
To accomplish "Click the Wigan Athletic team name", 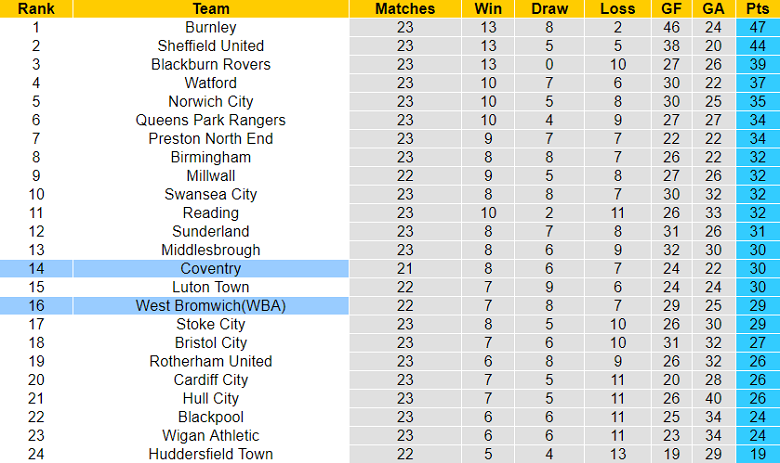I will (x=211, y=436).
